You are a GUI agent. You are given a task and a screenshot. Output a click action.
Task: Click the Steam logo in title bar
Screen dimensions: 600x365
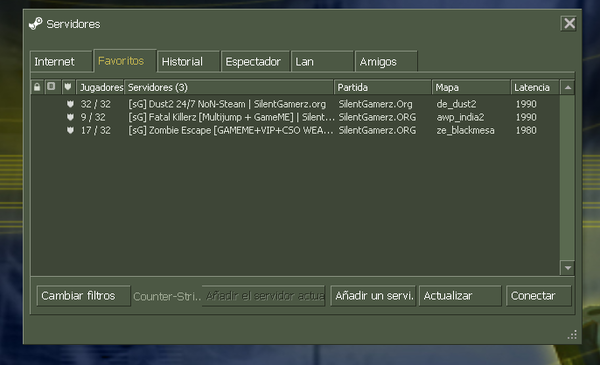click(x=36, y=24)
